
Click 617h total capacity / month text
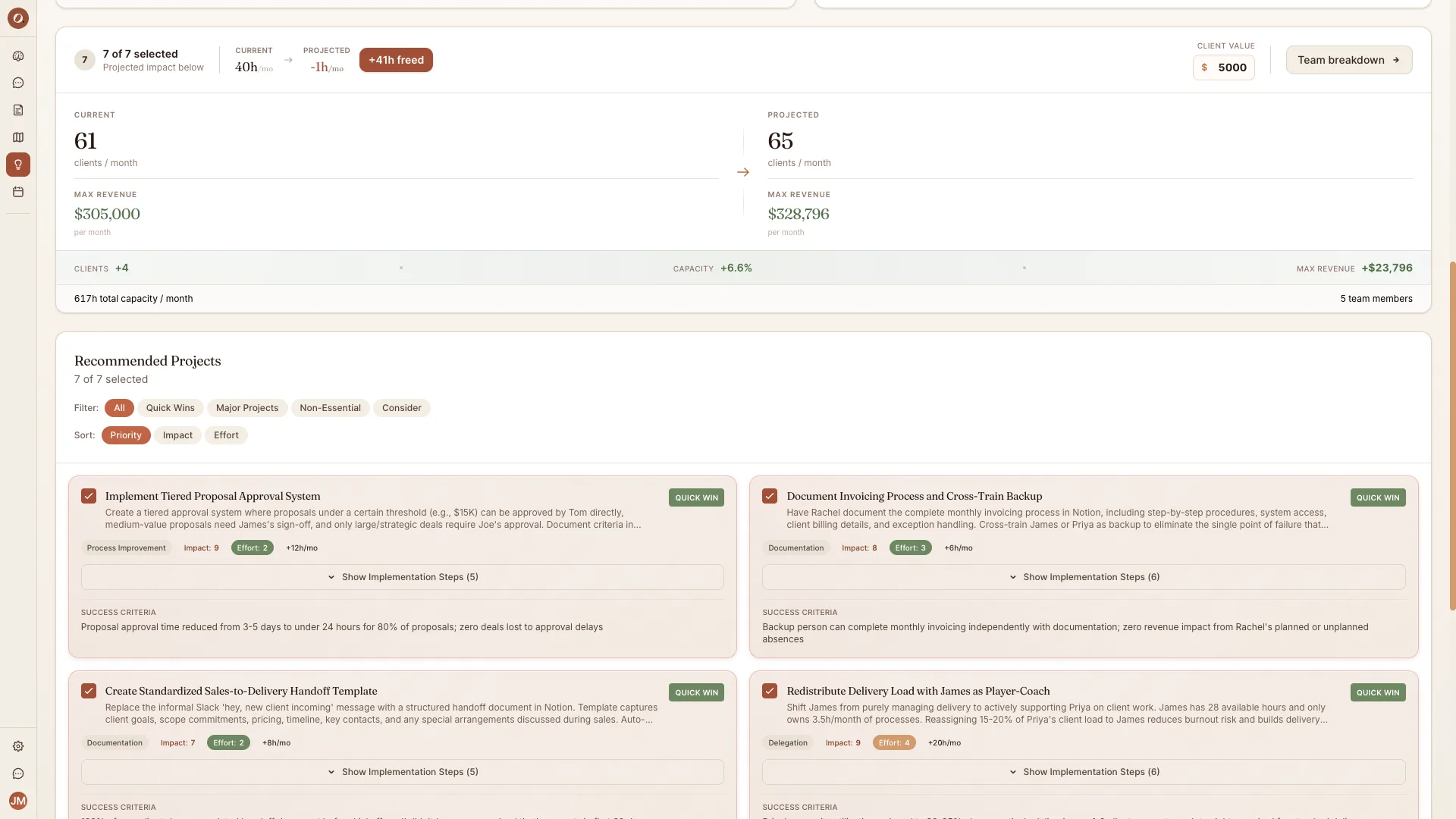coord(133,299)
